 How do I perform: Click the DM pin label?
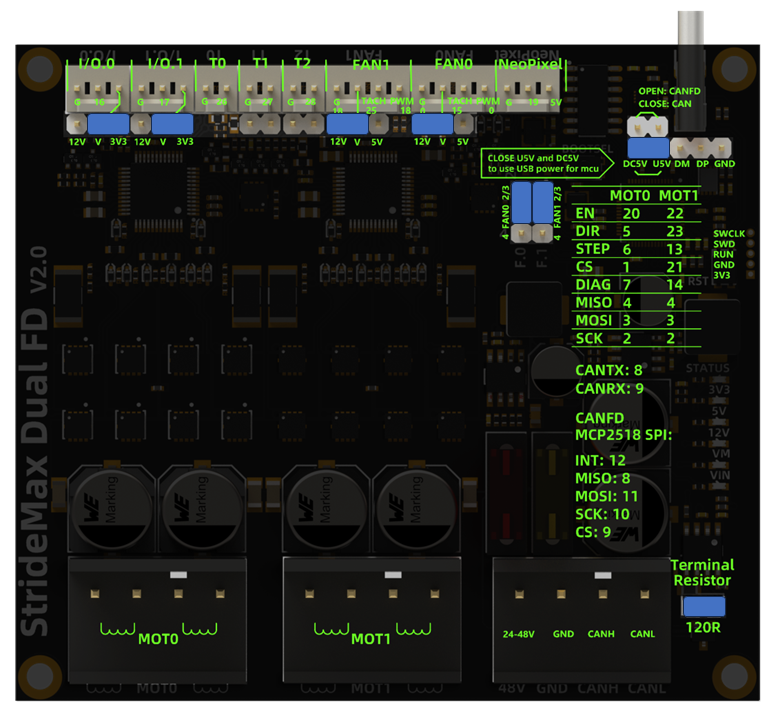[682, 164]
